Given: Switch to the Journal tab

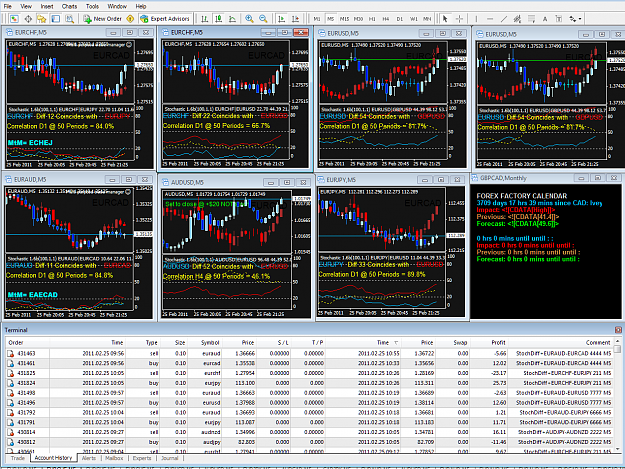Looking at the screenshot, I should (x=169, y=458).
